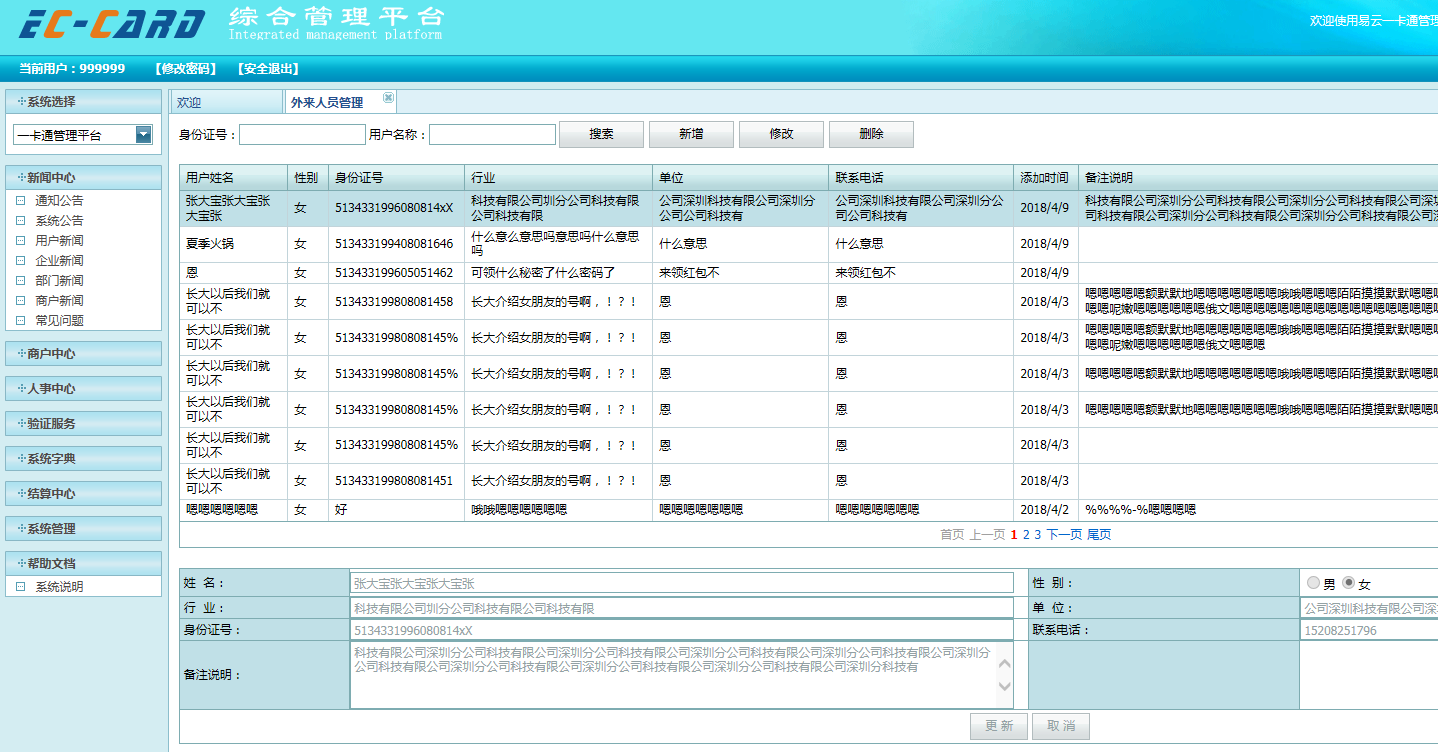
Task: Open 商户新闻 menu item
Action: pos(60,301)
